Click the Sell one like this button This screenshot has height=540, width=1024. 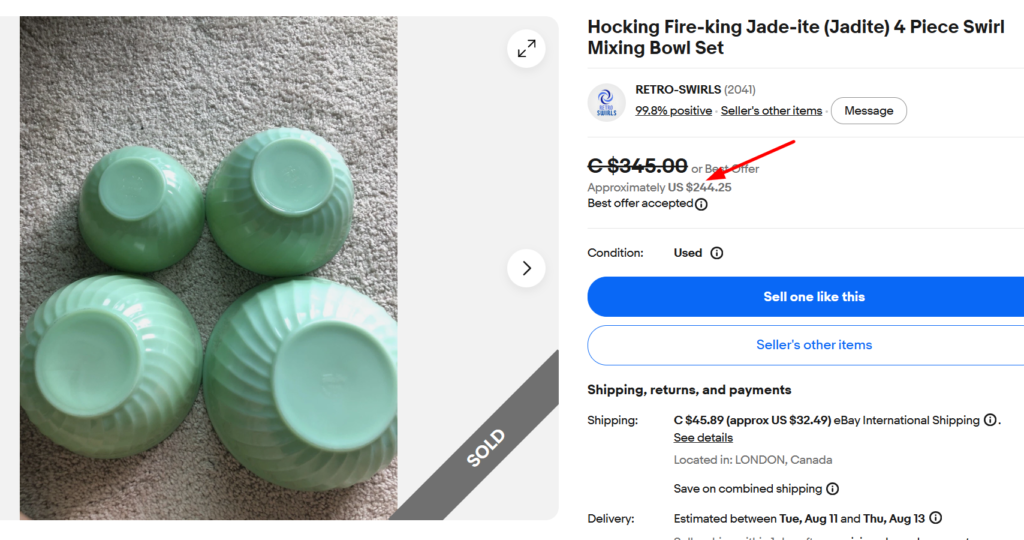pos(806,297)
